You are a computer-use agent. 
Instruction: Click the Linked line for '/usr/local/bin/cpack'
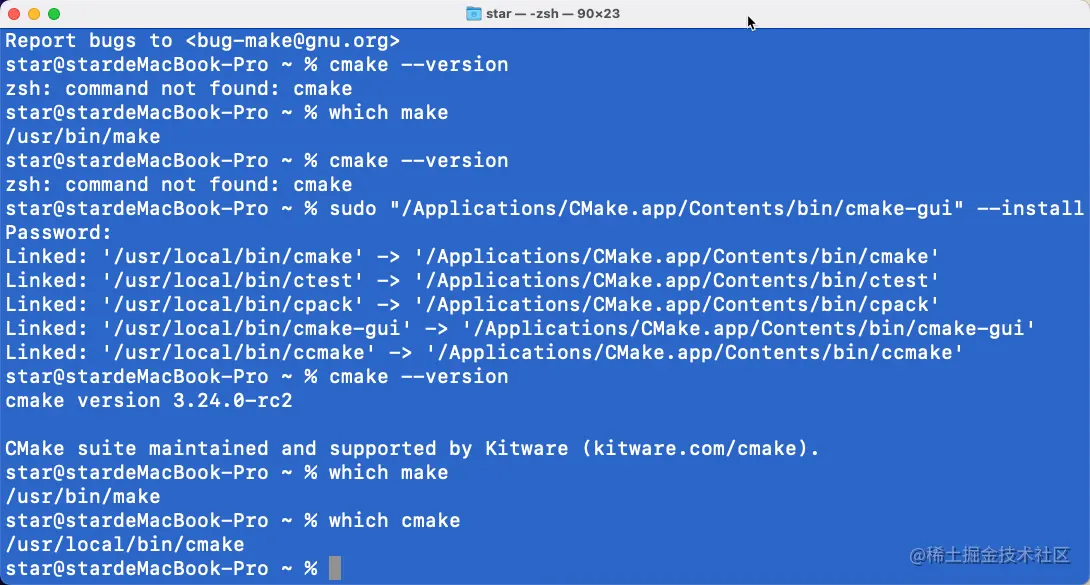point(472,305)
